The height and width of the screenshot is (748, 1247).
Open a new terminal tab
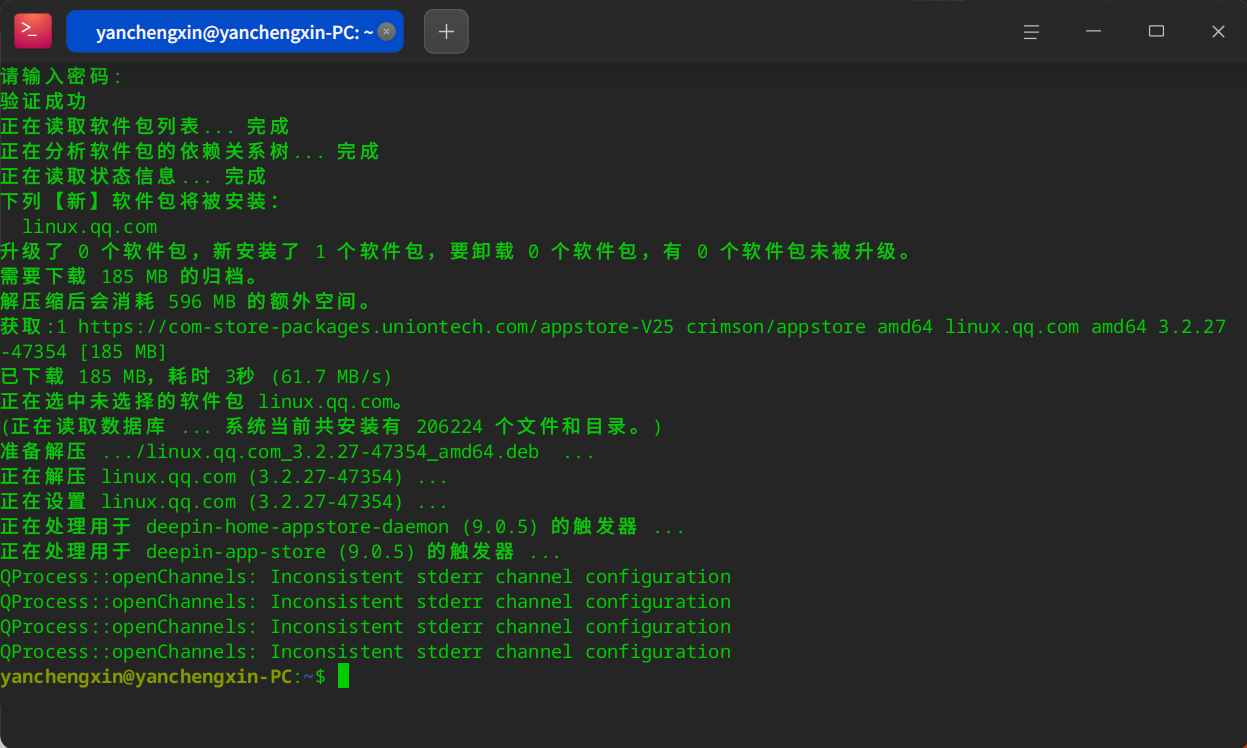(x=446, y=32)
